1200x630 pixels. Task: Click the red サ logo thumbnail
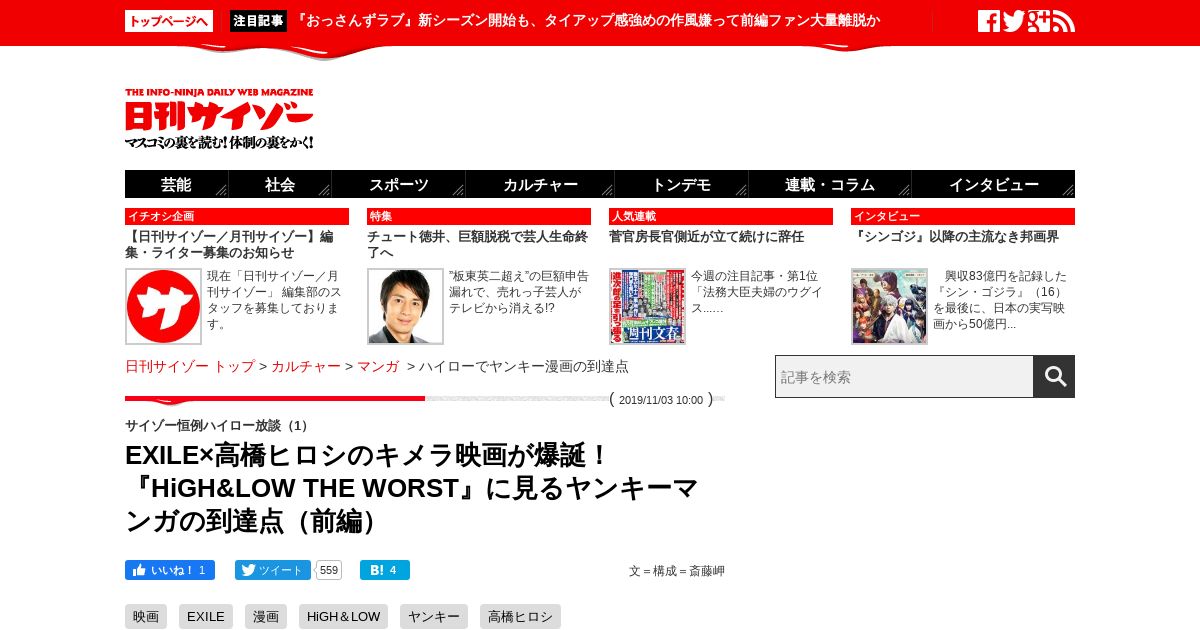tap(163, 306)
